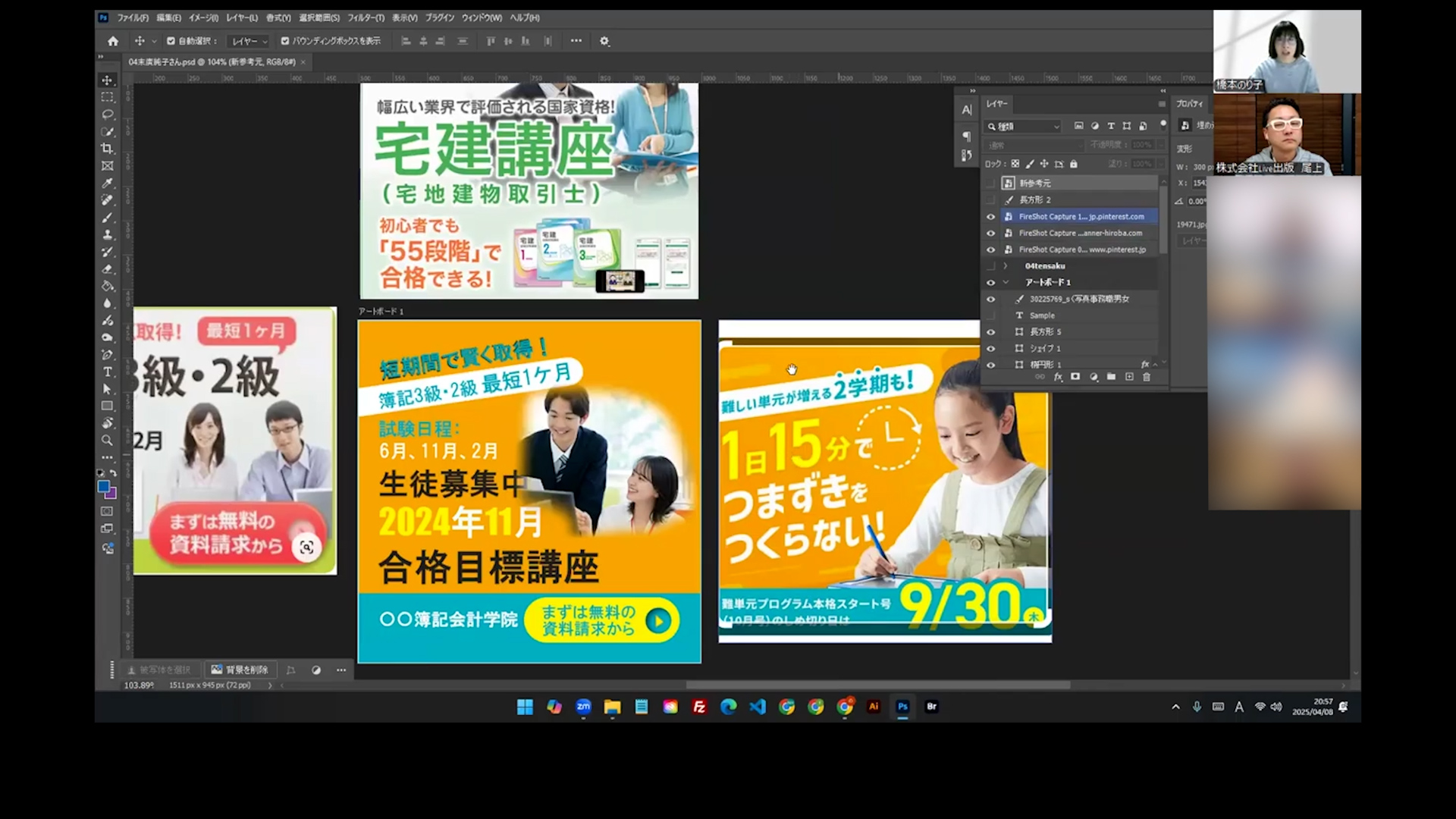Open the 編集(E) menu

[168, 17]
